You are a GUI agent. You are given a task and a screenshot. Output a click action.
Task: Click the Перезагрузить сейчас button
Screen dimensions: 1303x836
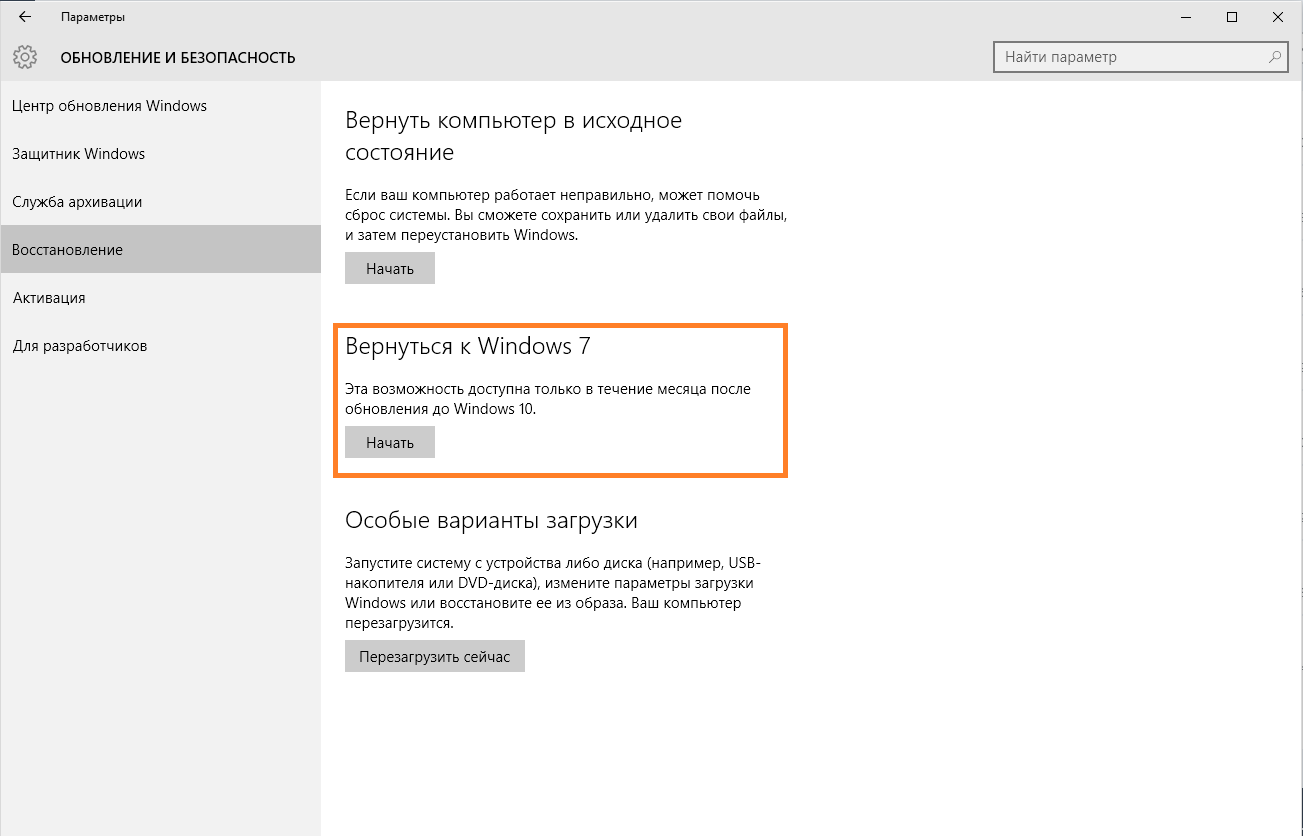(x=434, y=657)
